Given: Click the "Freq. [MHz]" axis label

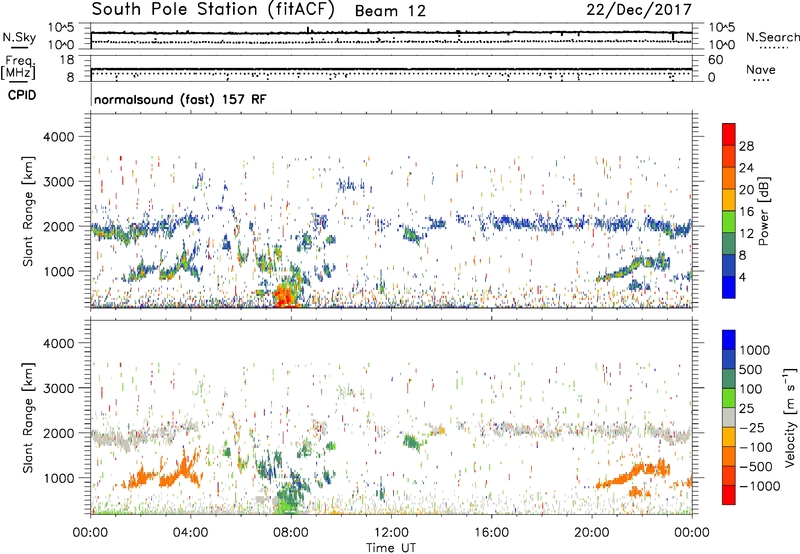Looking at the screenshot, I should pyautogui.click(x=19, y=68).
